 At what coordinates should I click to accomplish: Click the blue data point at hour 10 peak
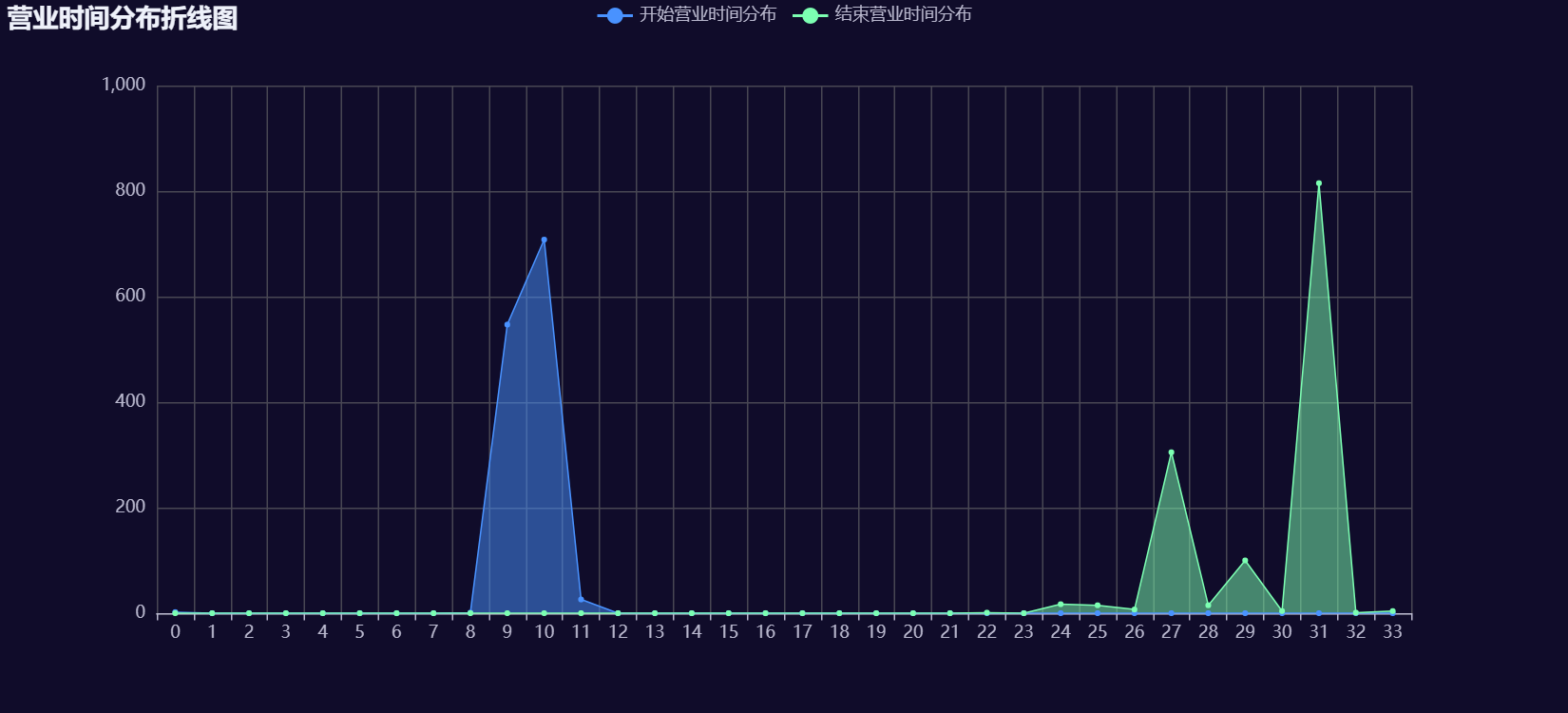(x=544, y=240)
